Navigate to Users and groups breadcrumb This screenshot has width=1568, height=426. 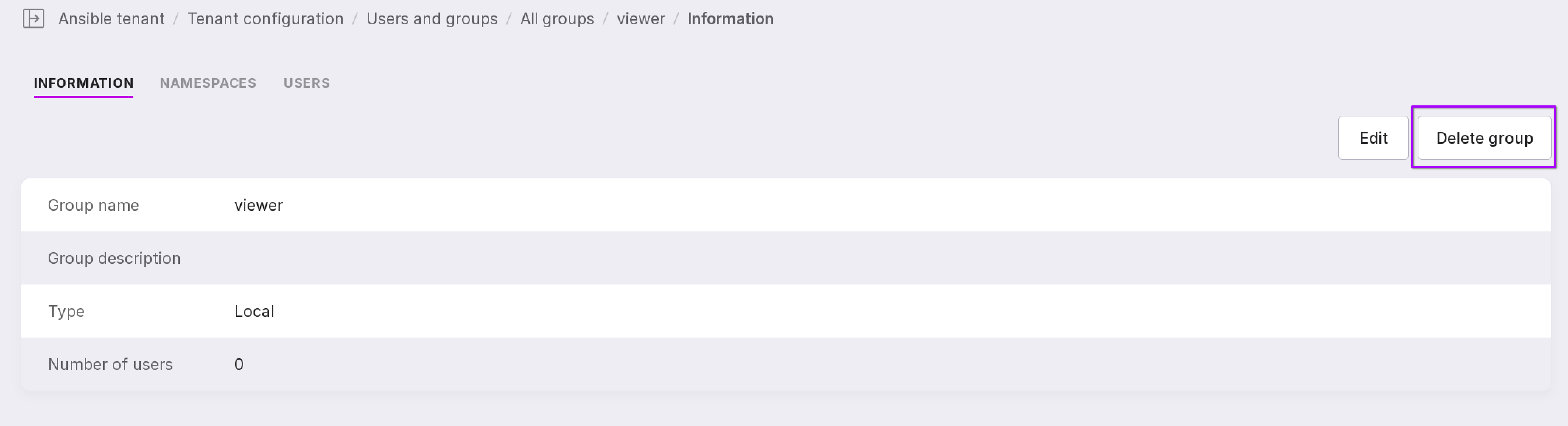coord(431,19)
